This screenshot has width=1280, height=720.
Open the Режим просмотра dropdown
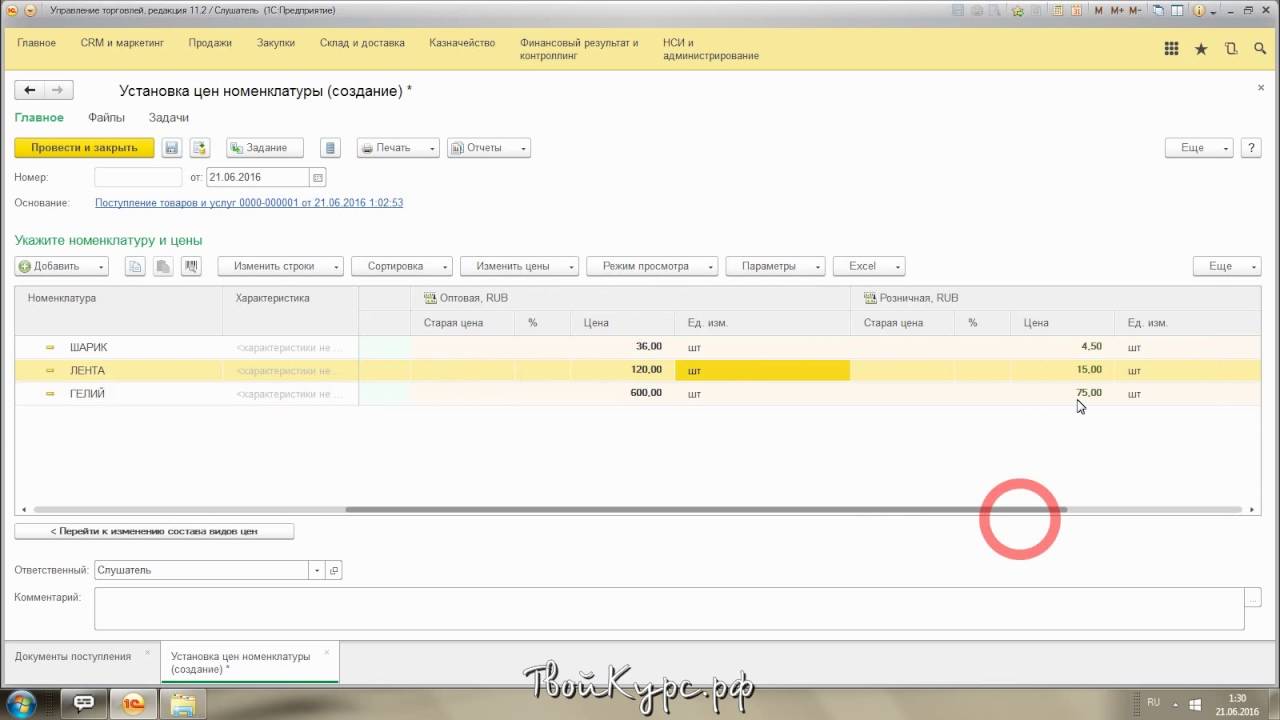tap(652, 267)
